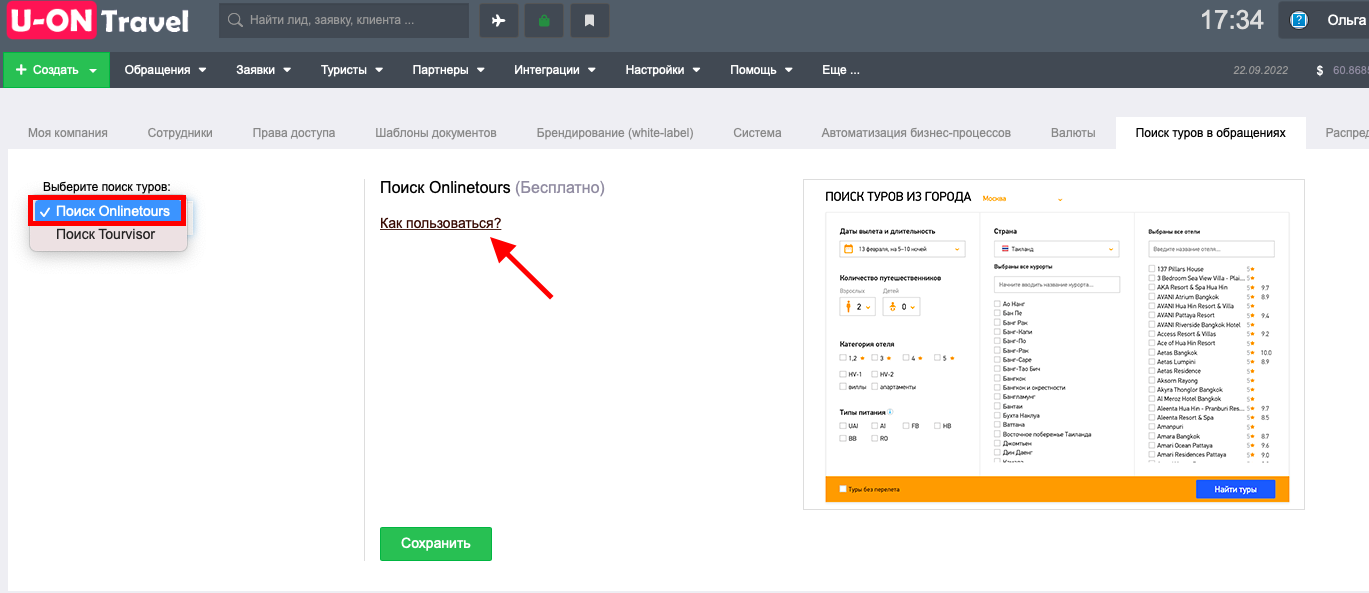Click the 17:34 clock display

(x=1232, y=20)
